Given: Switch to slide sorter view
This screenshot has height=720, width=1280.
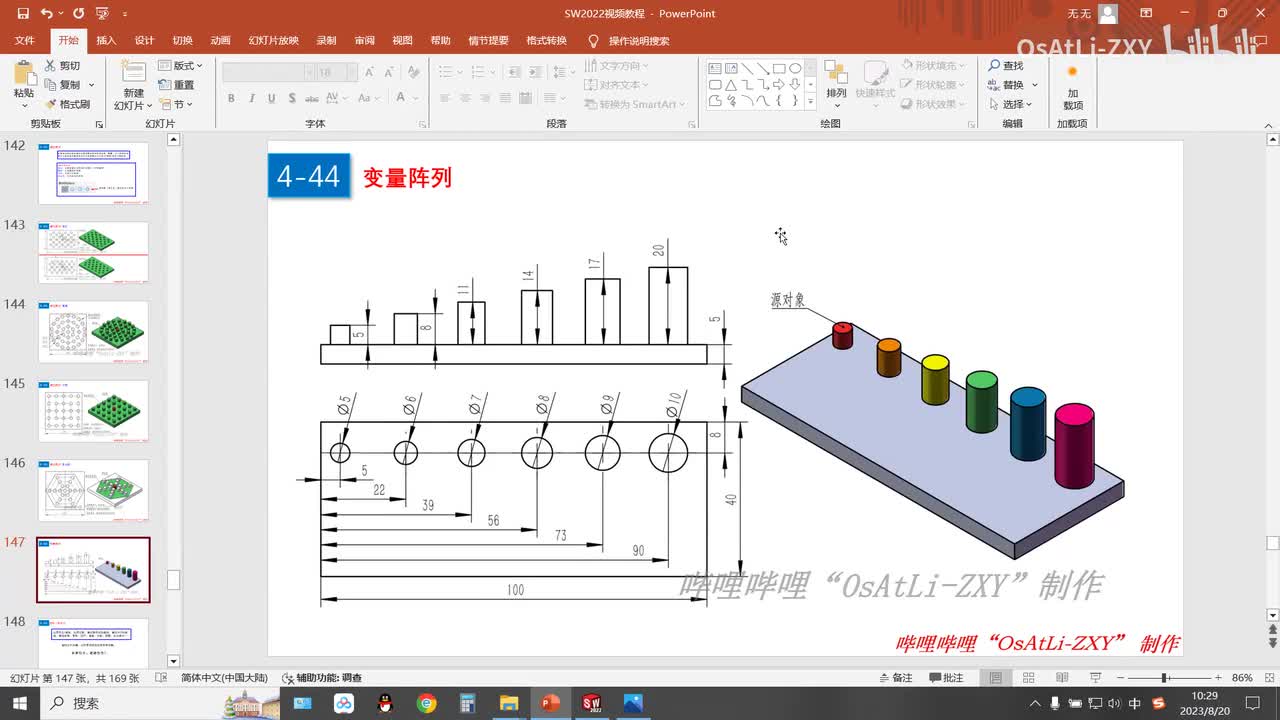Looking at the screenshot, I should coord(1029,677).
